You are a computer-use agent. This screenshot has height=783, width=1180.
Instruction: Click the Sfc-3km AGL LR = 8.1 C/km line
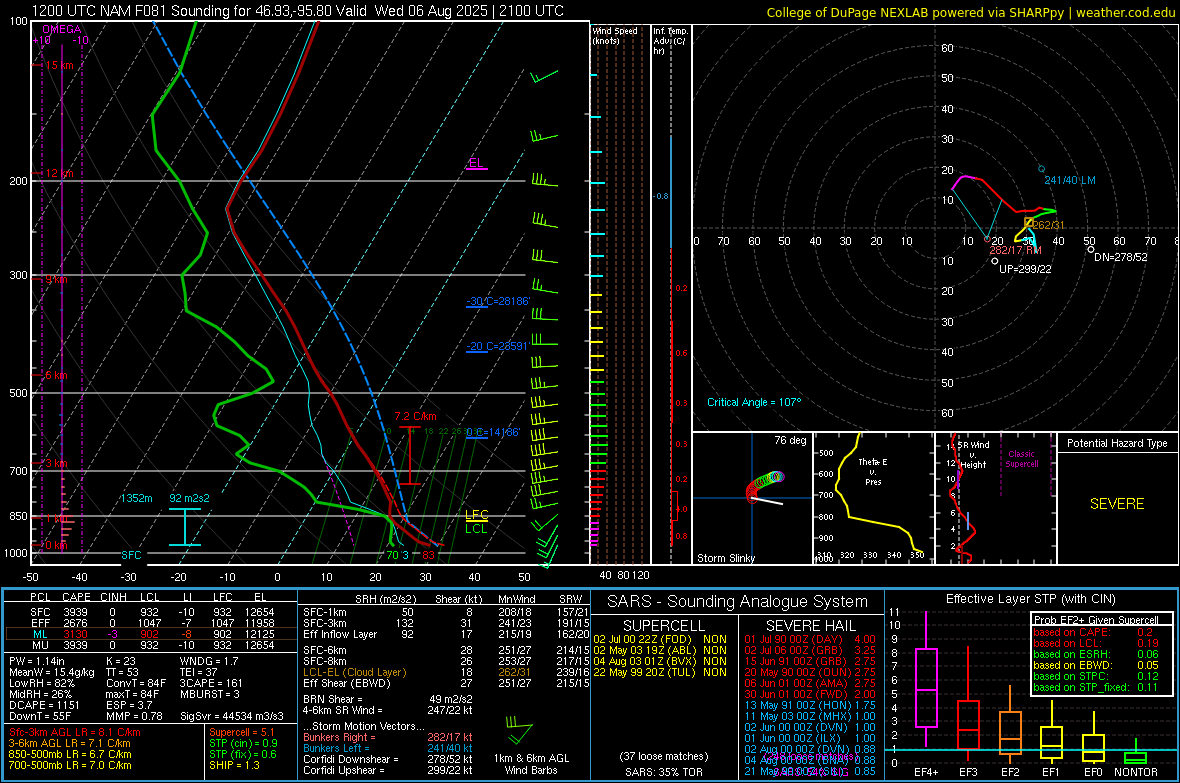[75, 733]
